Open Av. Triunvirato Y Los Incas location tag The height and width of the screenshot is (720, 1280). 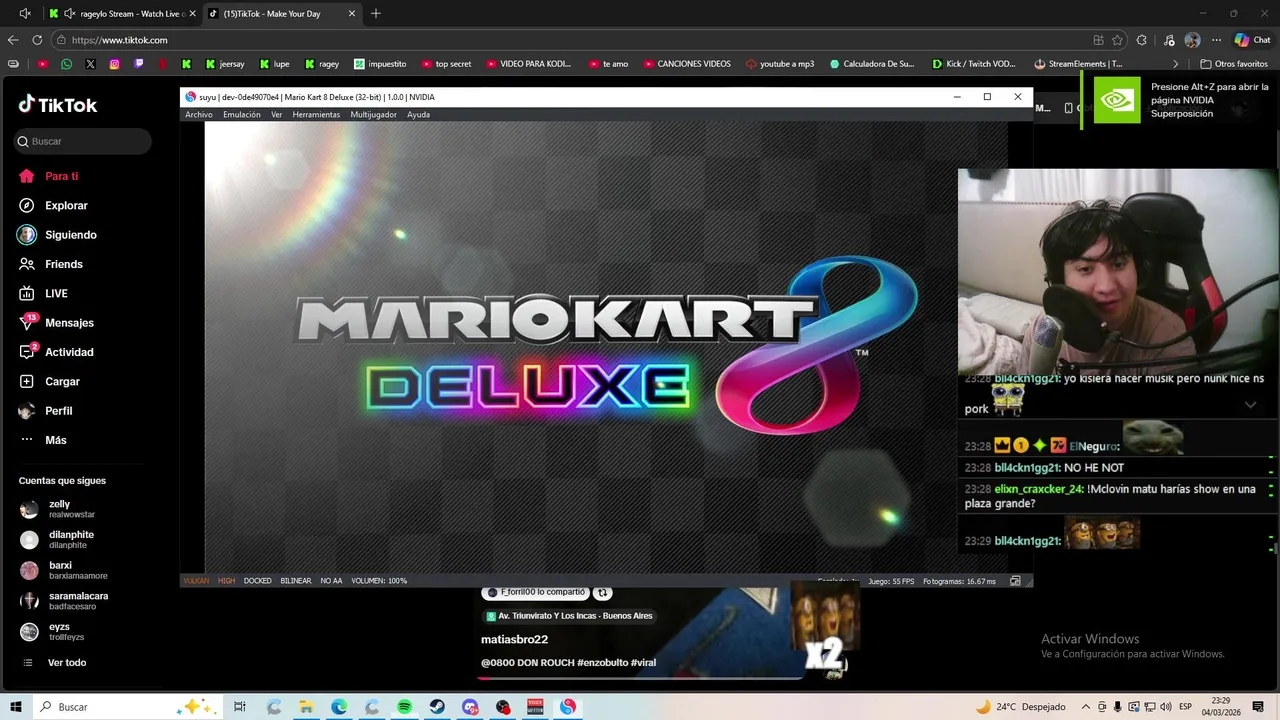(x=570, y=616)
